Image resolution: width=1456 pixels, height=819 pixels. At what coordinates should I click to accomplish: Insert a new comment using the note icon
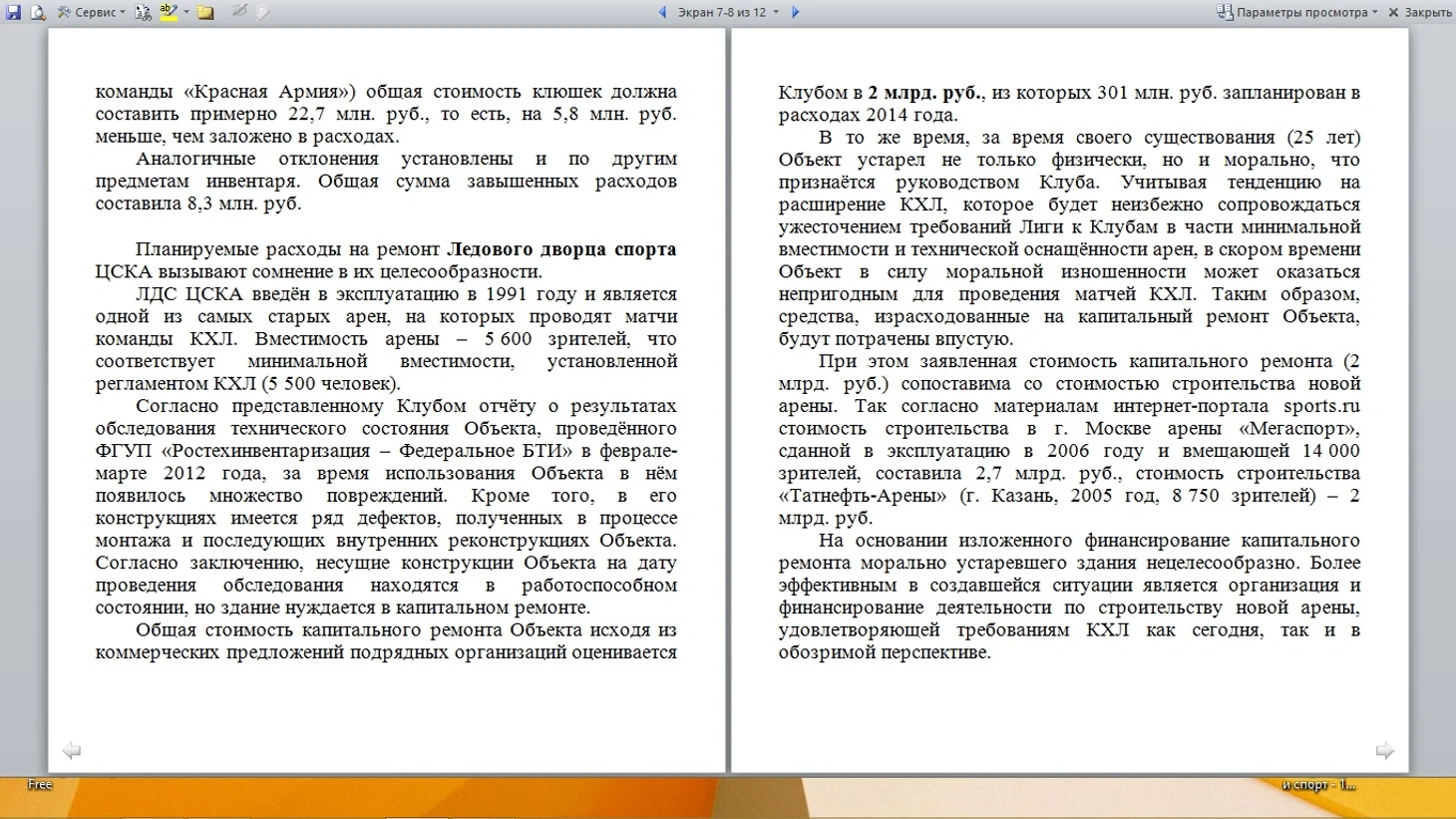205,12
